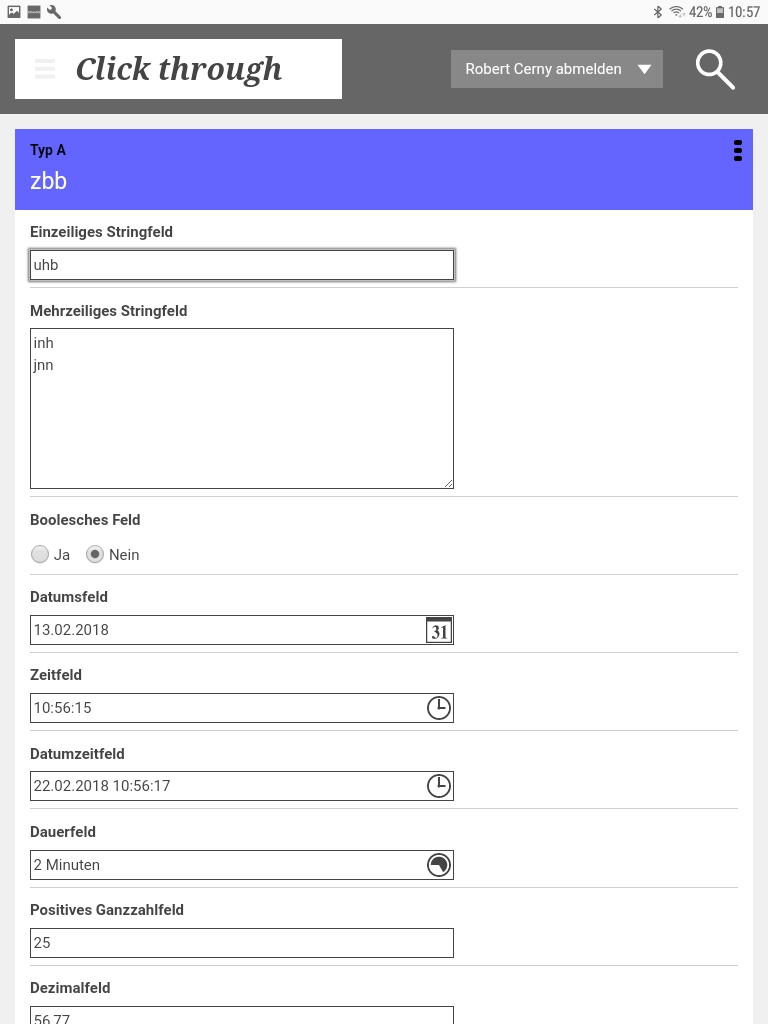Click inside the Mehrzeiliges Stringfeld textarea
The width and height of the screenshot is (768, 1024).
(242, 420)
